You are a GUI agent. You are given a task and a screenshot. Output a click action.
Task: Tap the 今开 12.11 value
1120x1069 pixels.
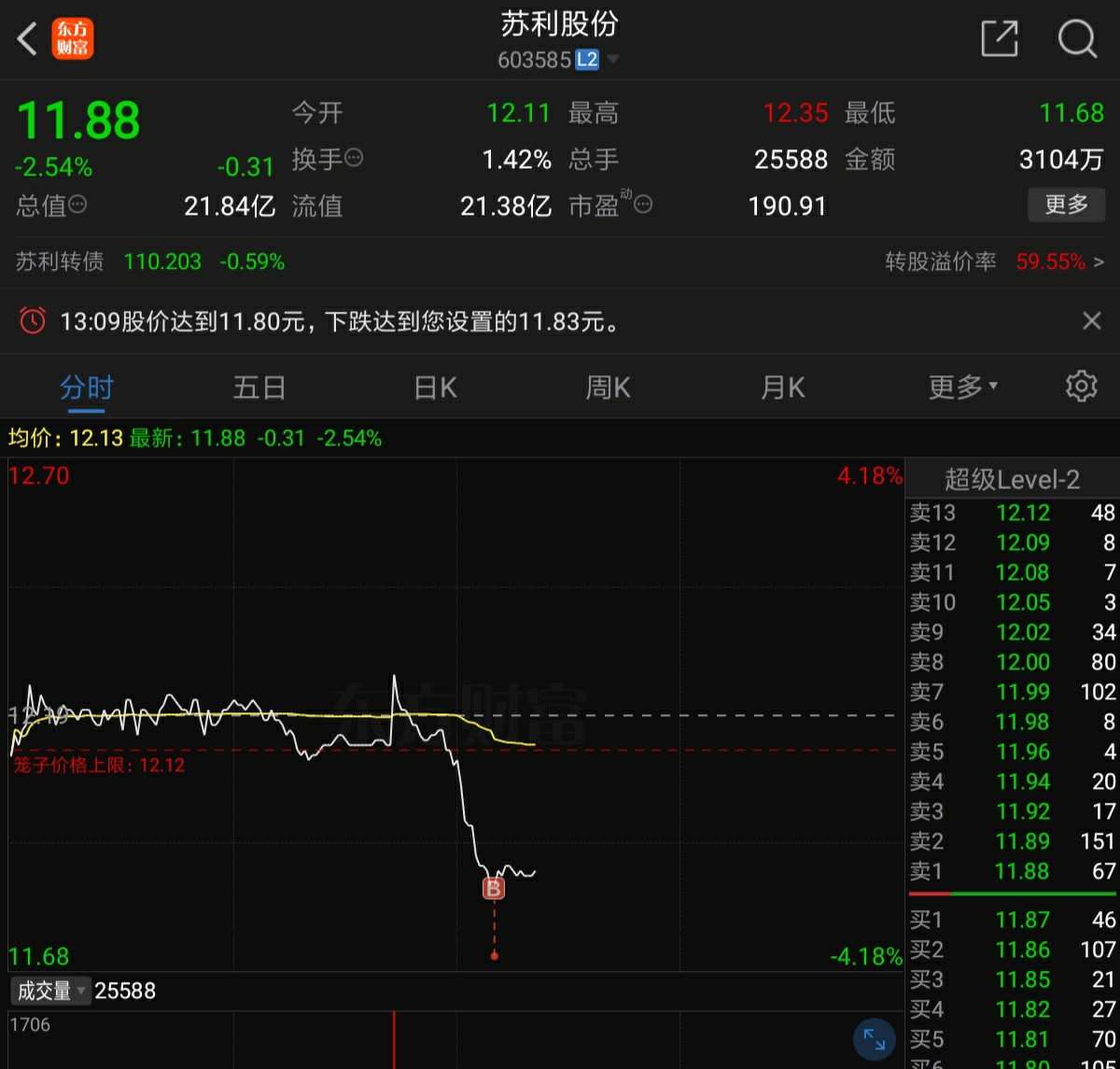tap(519, 113)
